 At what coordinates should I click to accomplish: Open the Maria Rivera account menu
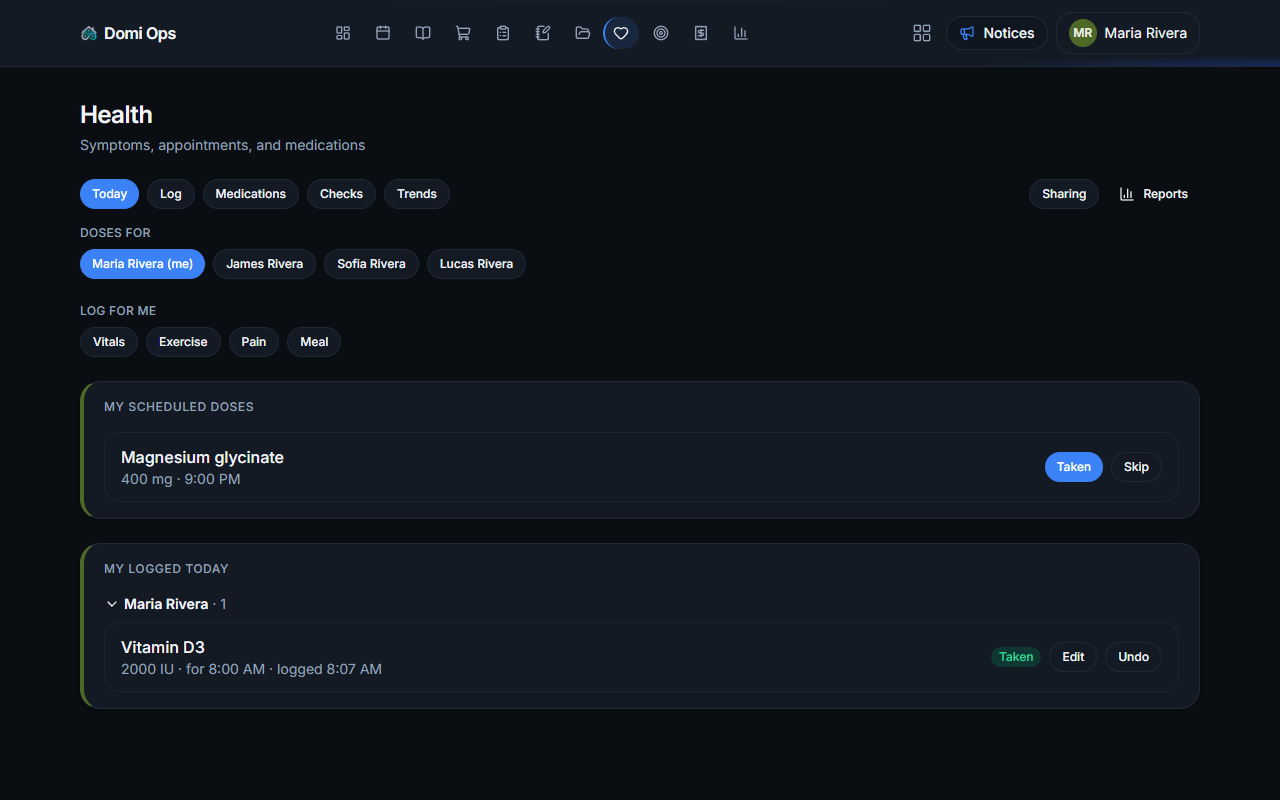click(1128, 33)
